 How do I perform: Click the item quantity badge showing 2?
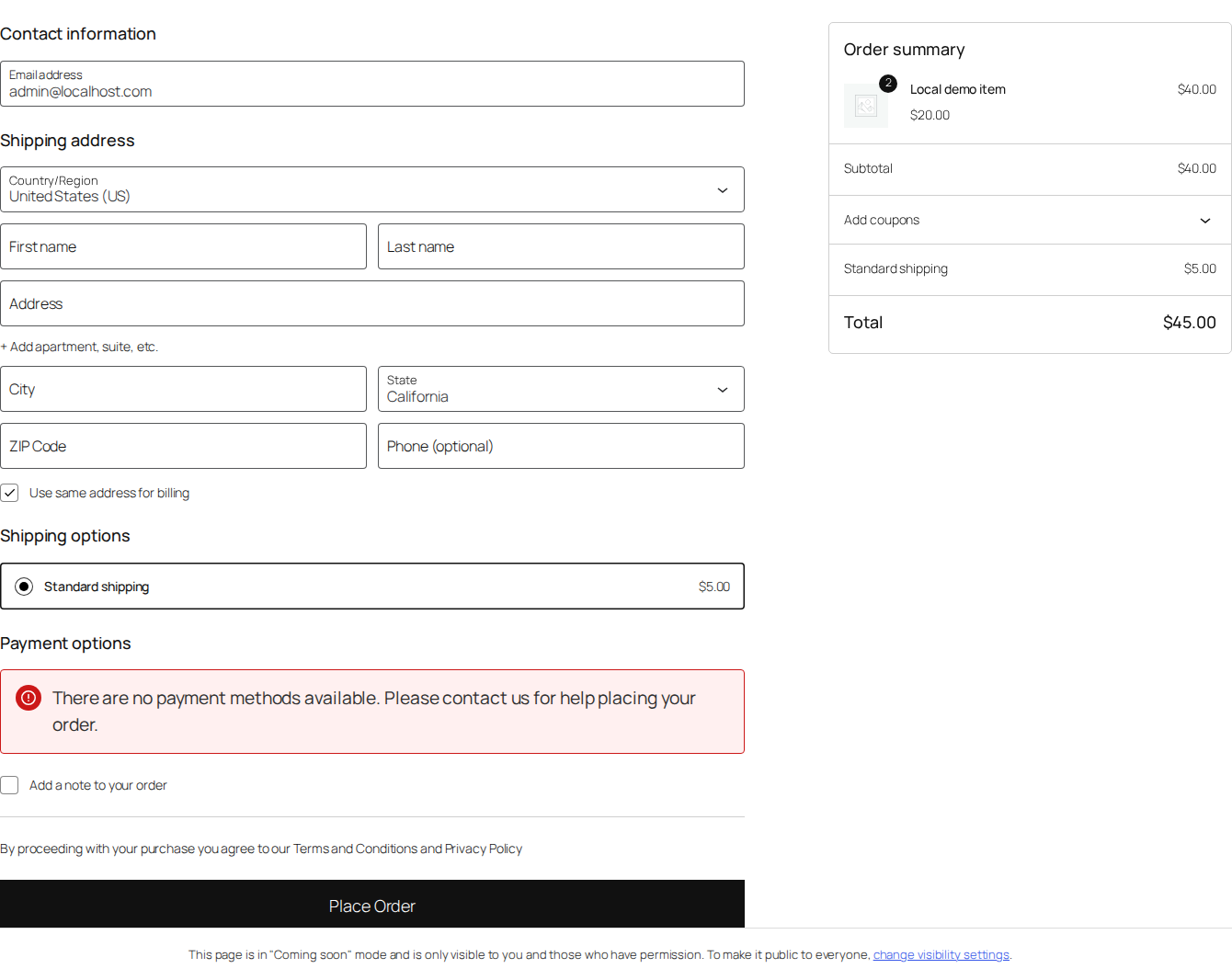point(888,84)
